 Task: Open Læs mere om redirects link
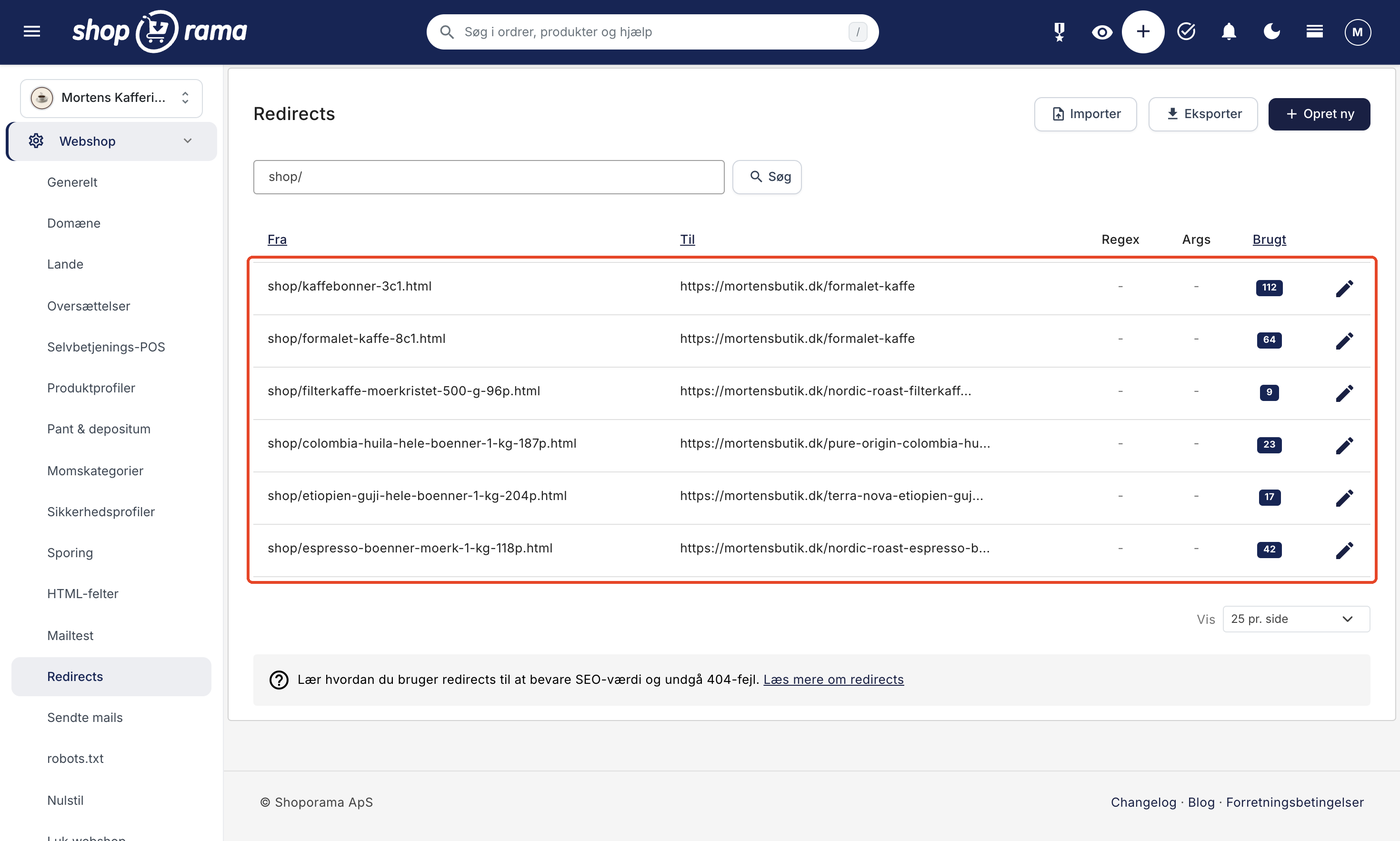833,680
